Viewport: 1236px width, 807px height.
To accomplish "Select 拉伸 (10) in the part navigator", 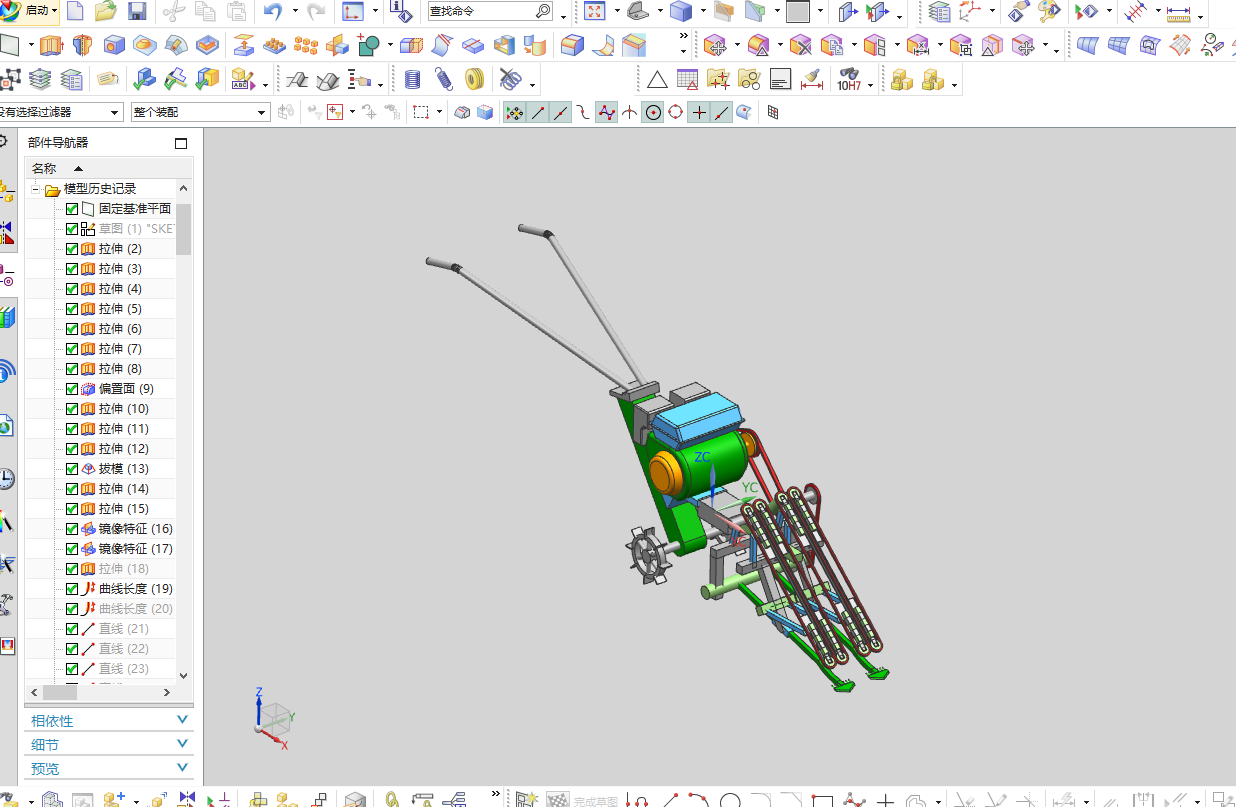I will point(123,409).
